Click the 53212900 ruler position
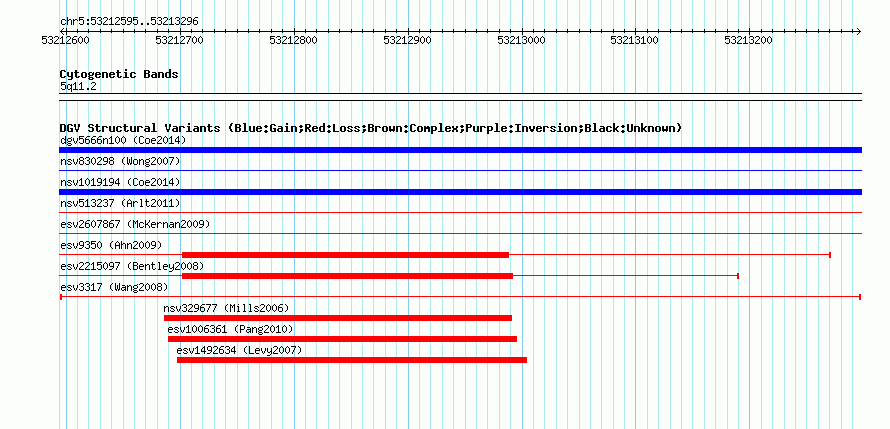The width and height of the screenshot is (890, 429). 408,40
